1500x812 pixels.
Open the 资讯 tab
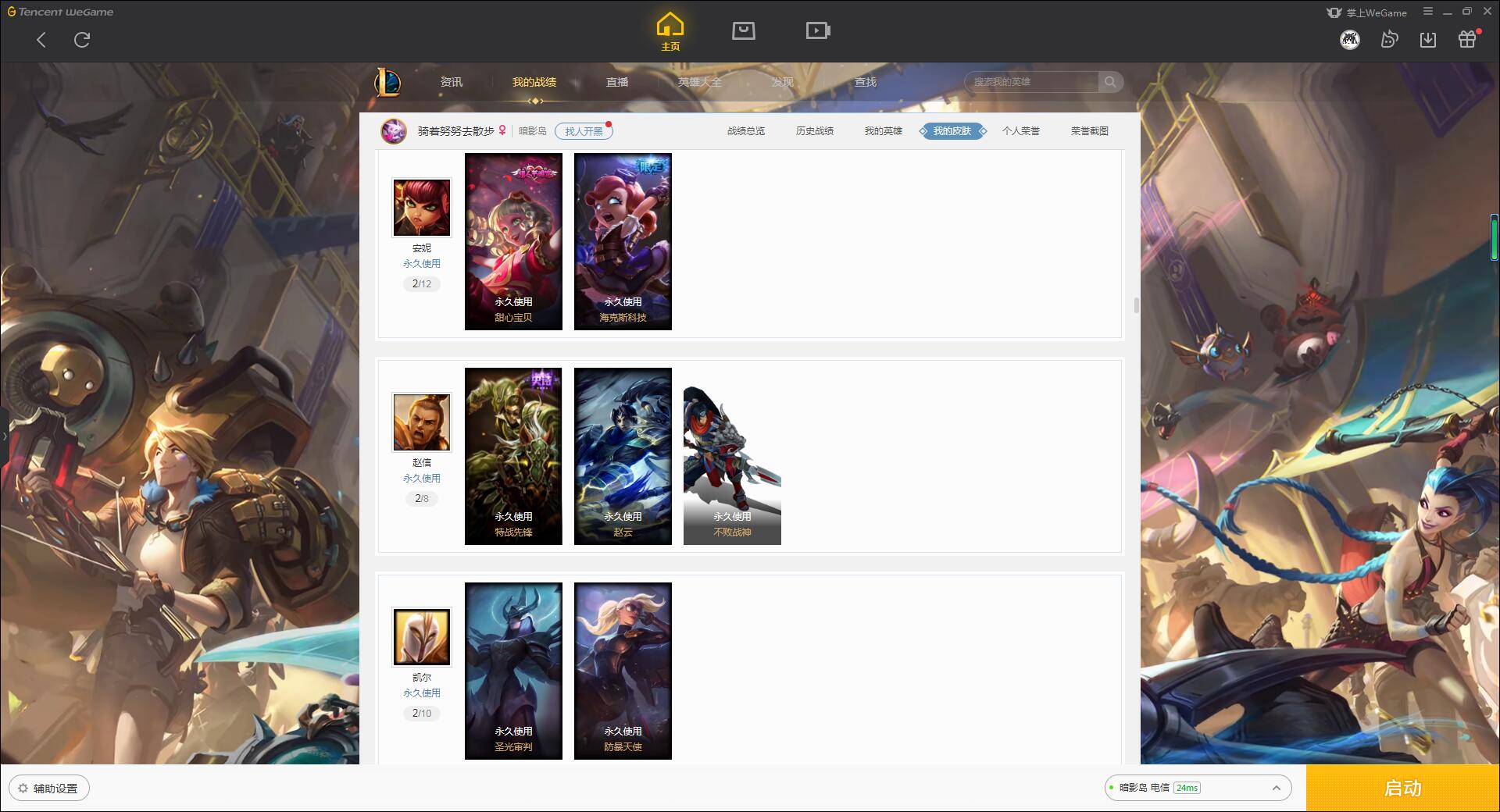pyautogui.click(x=452, y=82)
